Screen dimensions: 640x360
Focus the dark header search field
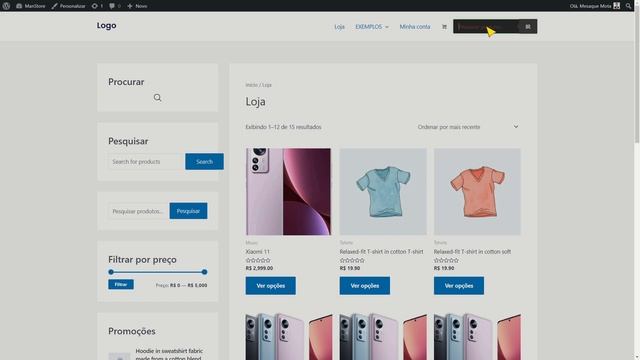486,27
